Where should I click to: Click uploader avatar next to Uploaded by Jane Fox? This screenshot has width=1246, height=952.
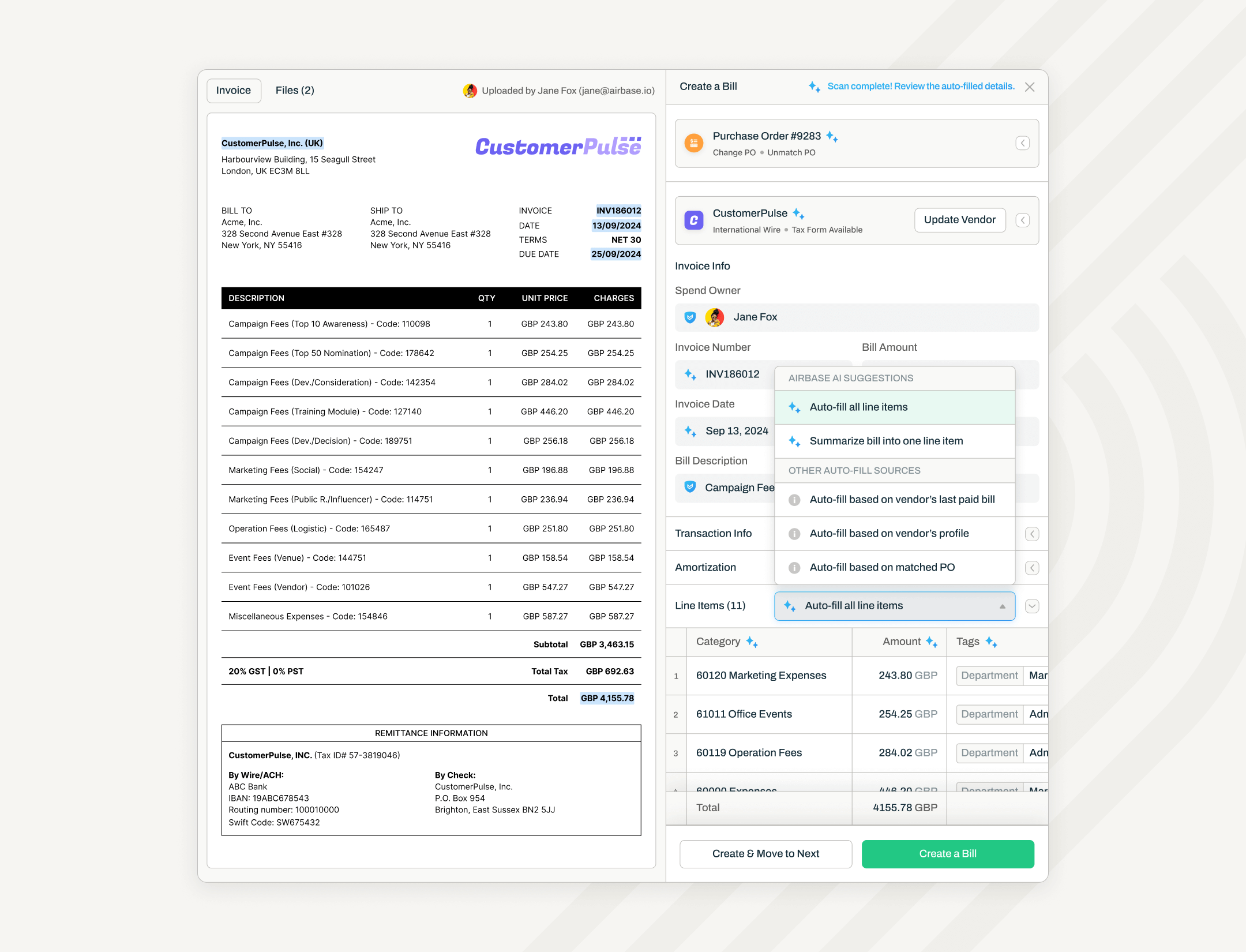(x=470, y=91)
